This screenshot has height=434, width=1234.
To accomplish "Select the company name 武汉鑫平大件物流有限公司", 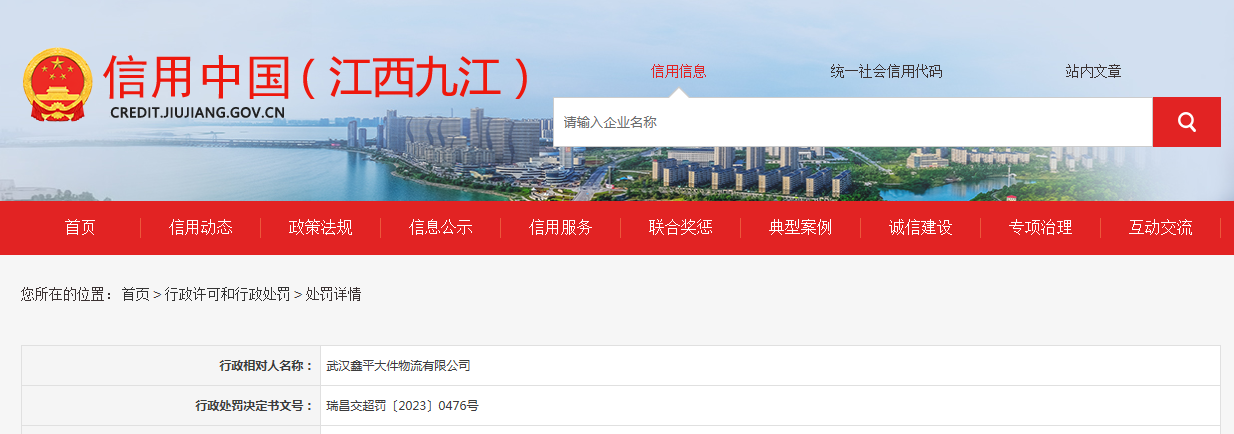I will pyautogui.click(x=398, y=366).
